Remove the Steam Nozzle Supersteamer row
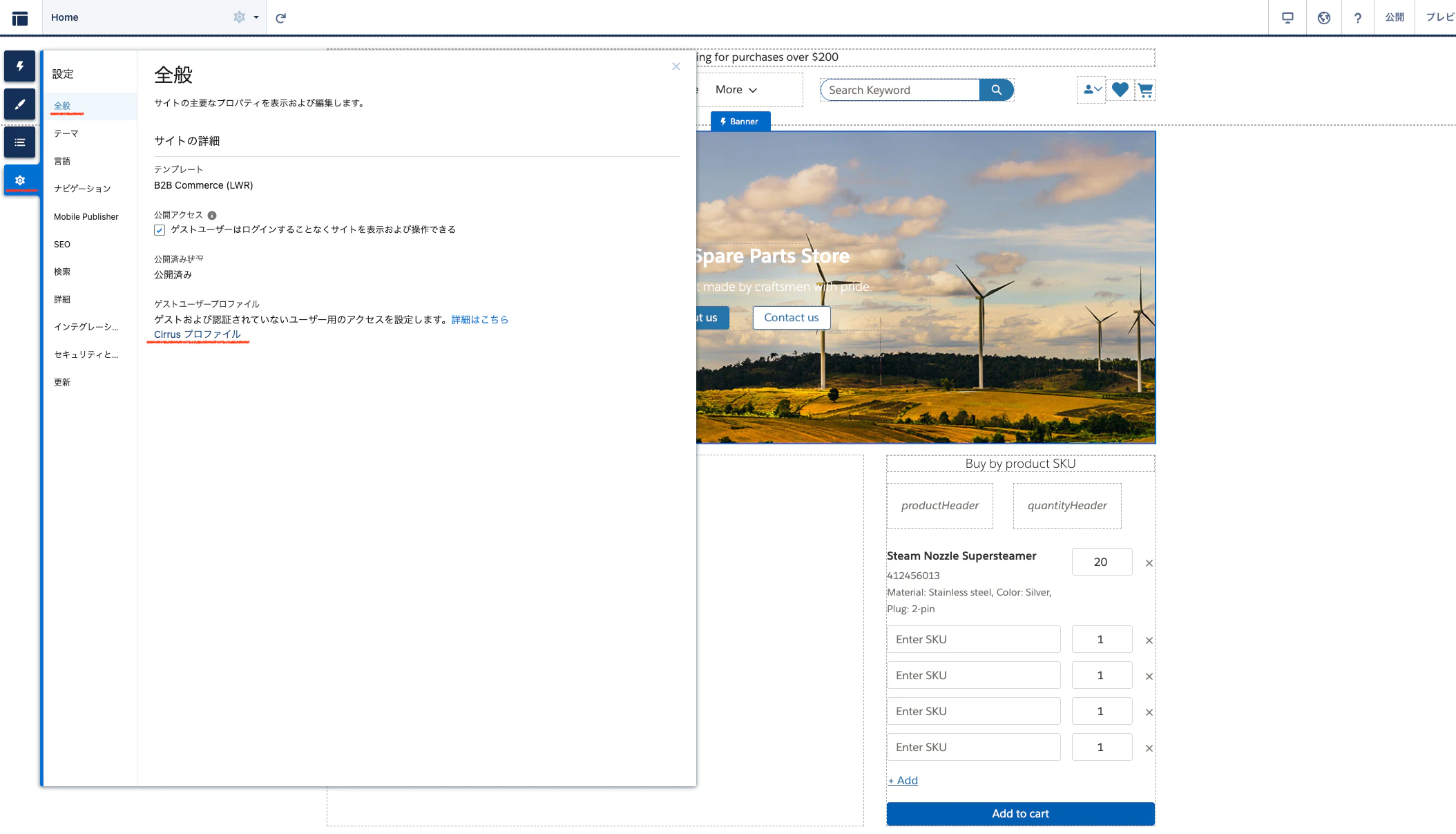 tap(1149, 563)
